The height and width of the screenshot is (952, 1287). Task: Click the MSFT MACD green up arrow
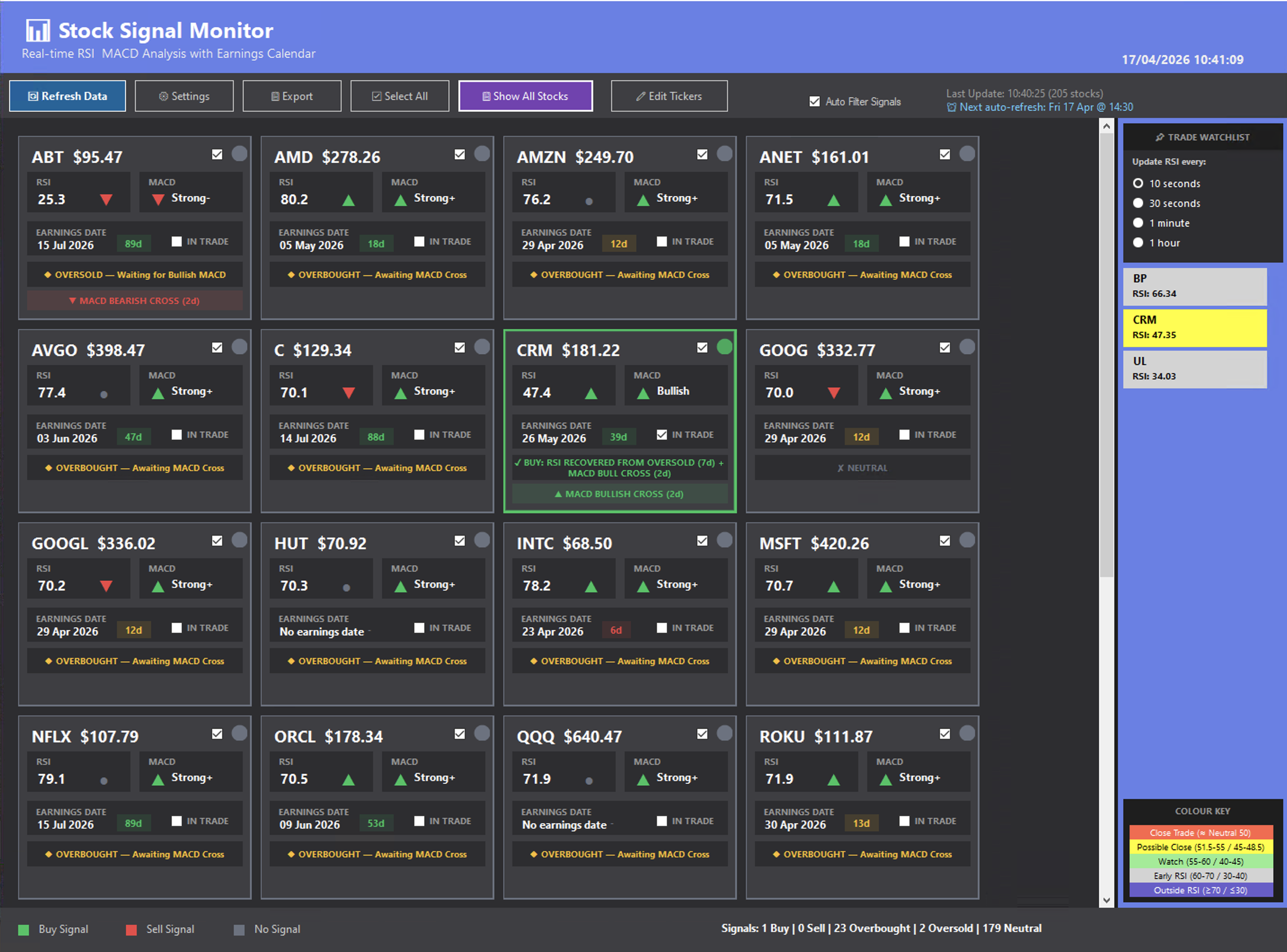[x=885, y=586]
